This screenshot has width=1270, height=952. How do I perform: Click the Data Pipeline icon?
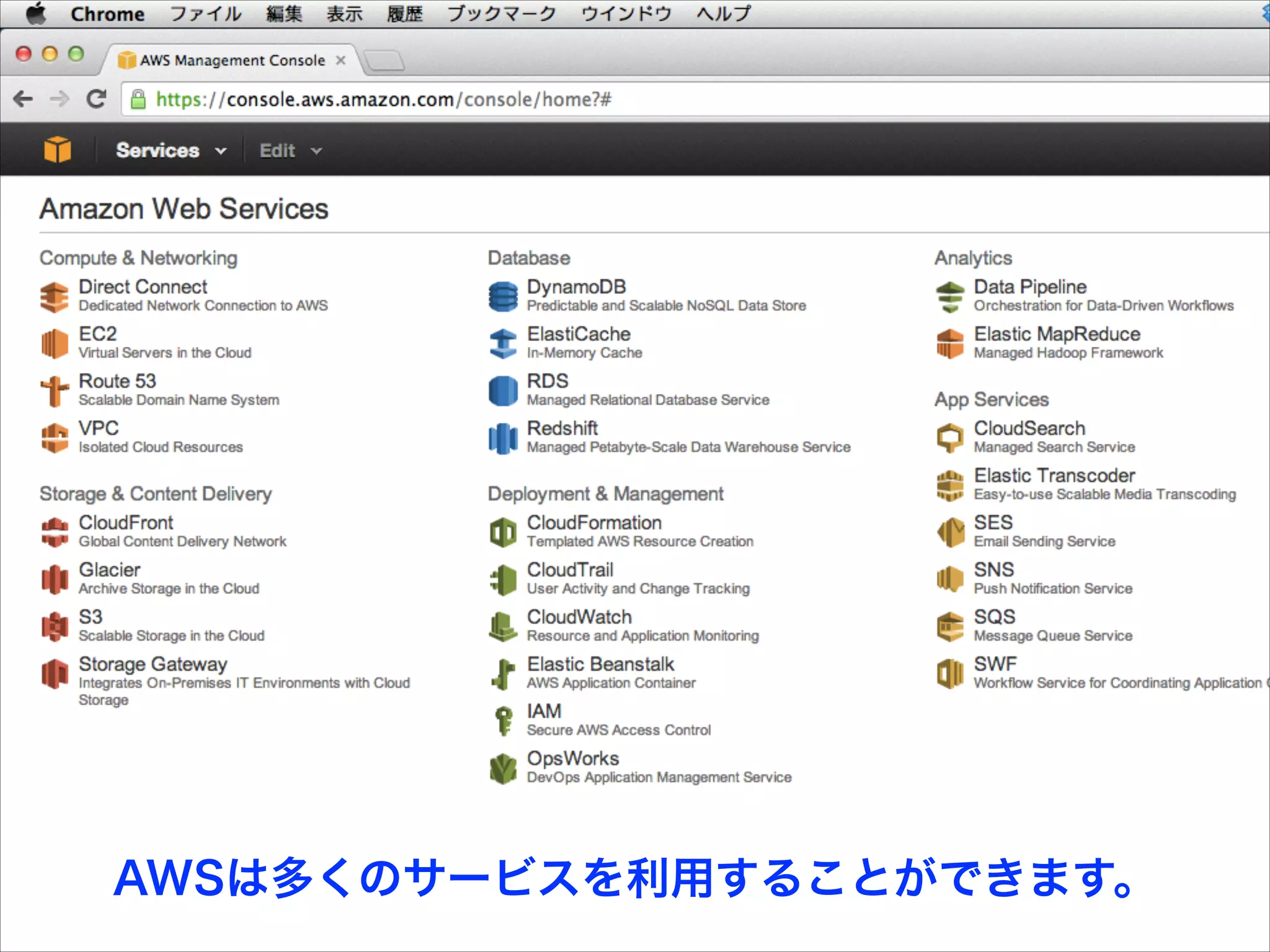click(x=950, y=297)
